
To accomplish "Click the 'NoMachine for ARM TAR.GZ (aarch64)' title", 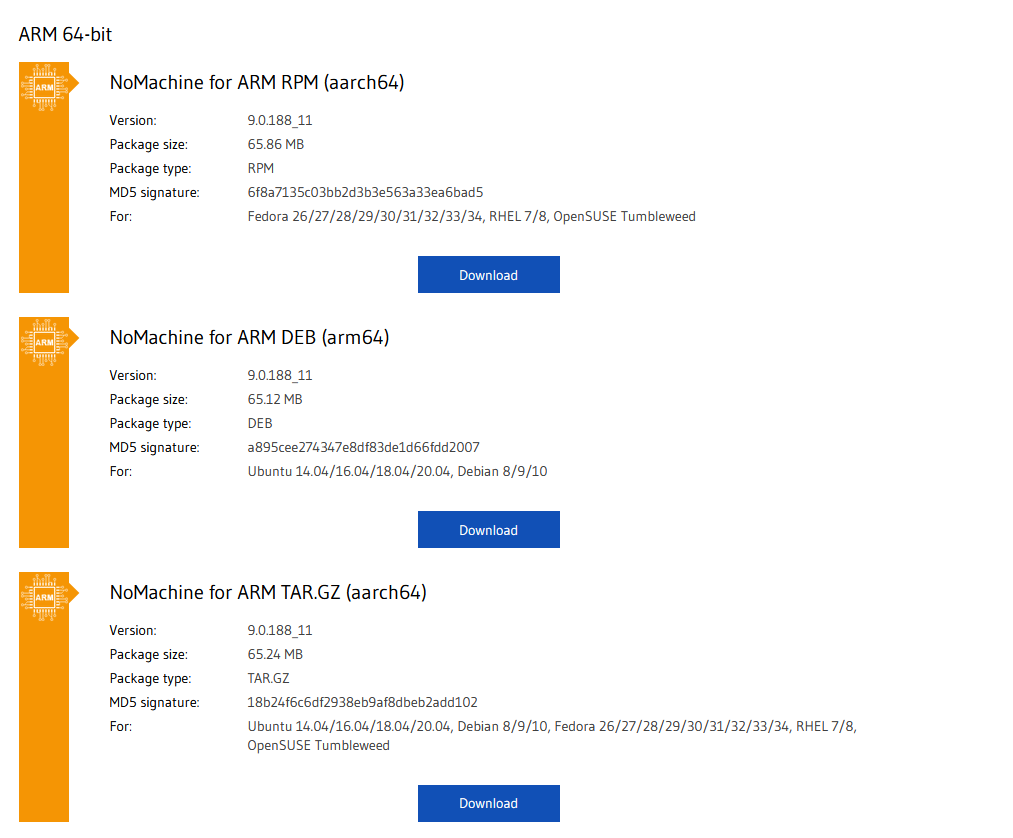I will click(268, 593).
